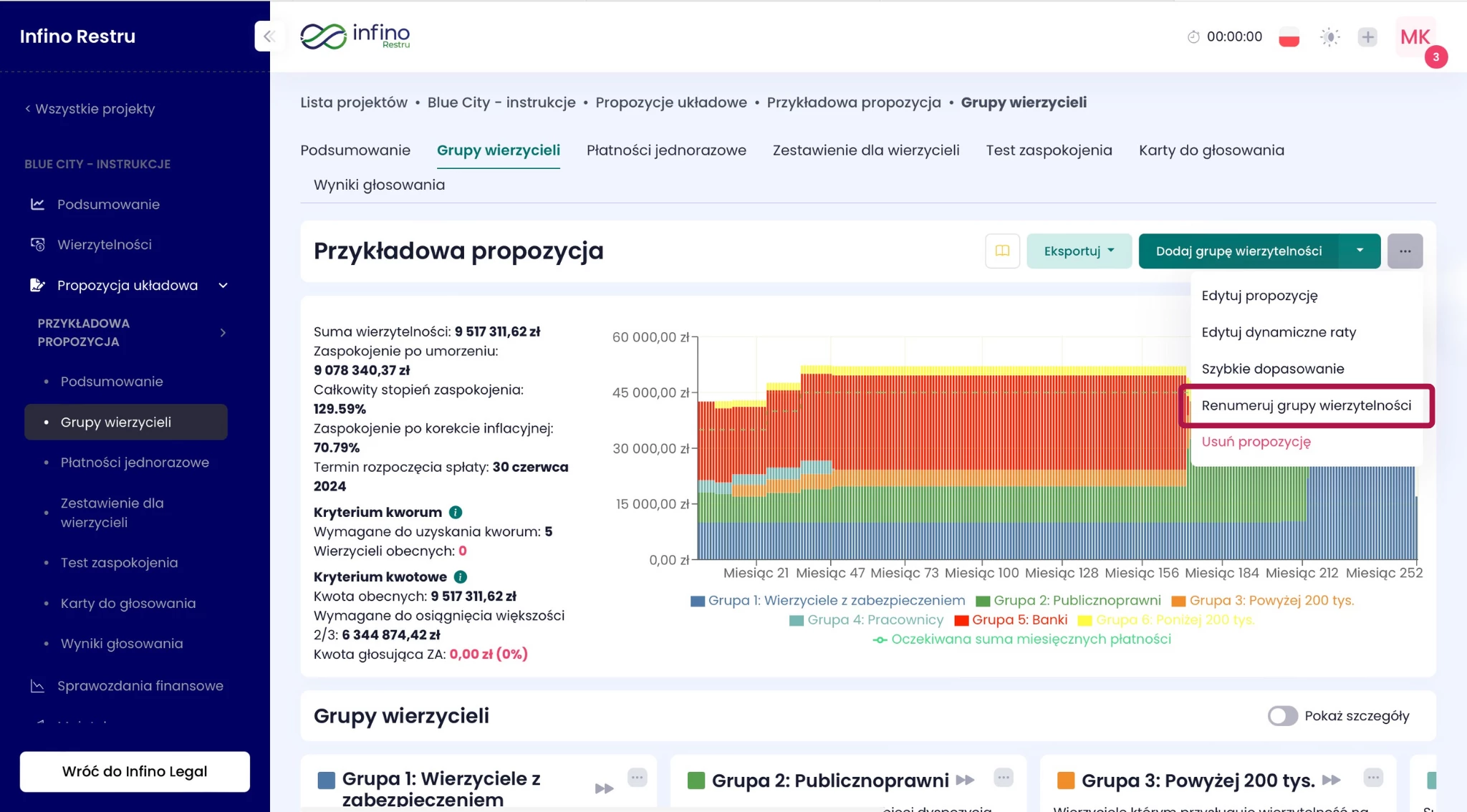Switch to Test zaspokojenia tab
Screen dimensions: 1467x812
pyautogui.click(x=1049, y=150)
